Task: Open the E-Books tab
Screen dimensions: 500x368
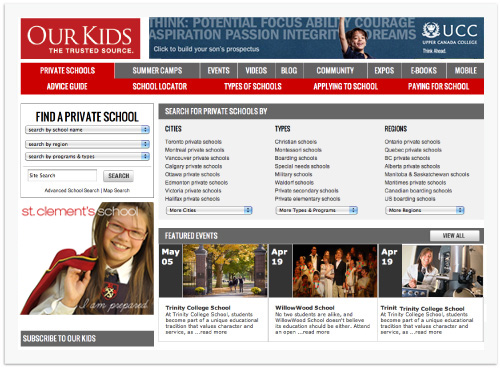Action: point(424,71)
